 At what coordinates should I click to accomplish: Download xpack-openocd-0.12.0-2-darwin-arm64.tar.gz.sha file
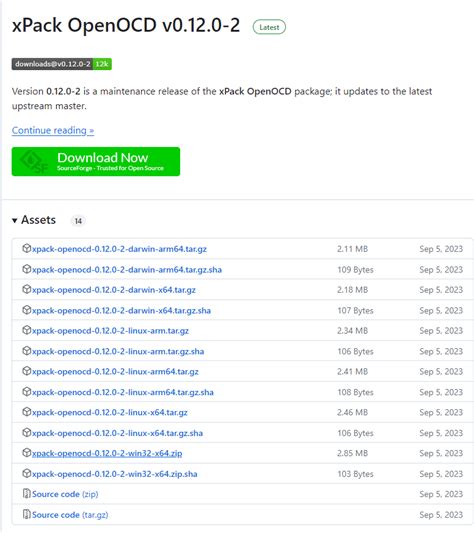(127, 270)
